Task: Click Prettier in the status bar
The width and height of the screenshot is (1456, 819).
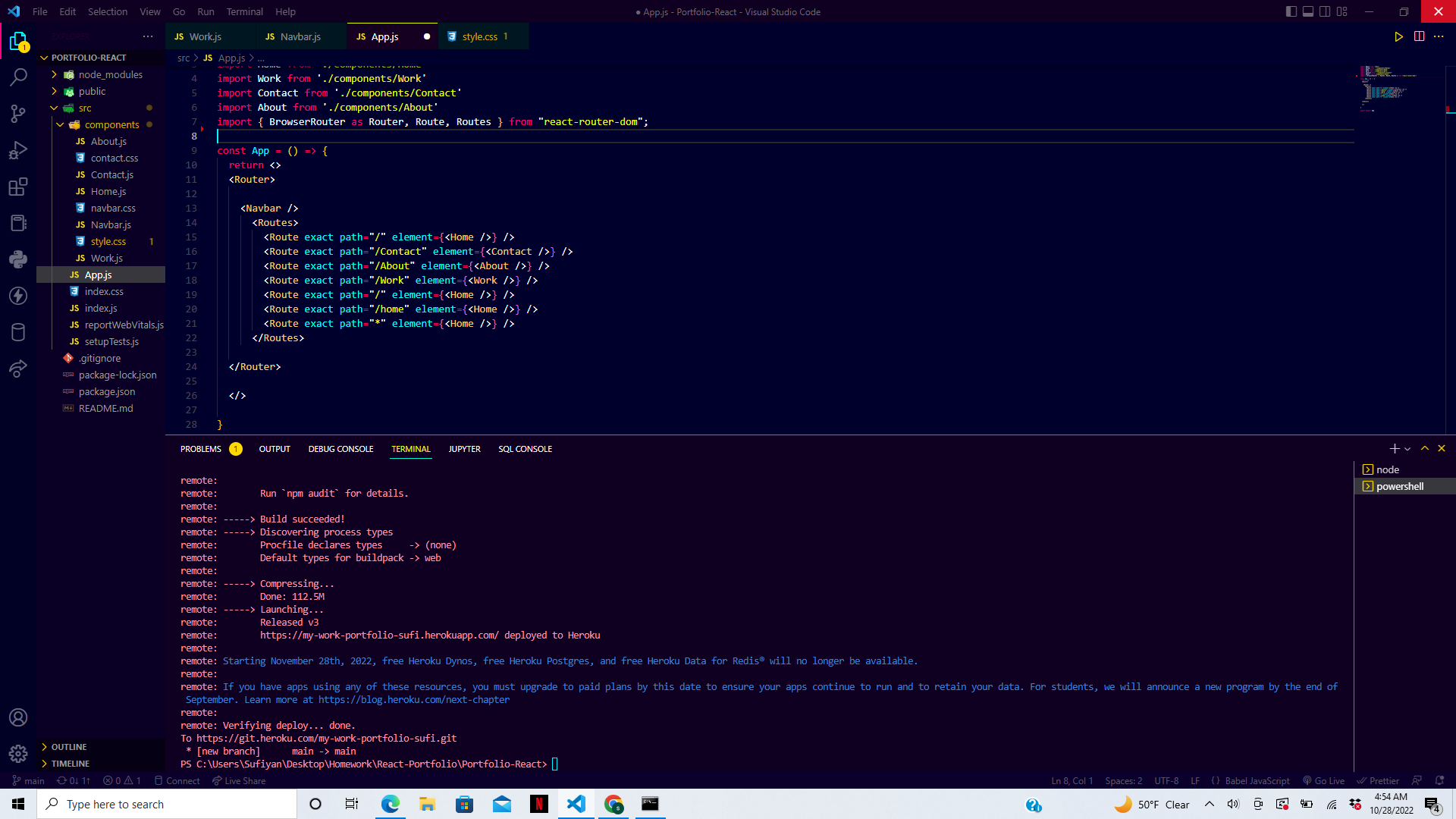Action: [x=1378, y=780]
